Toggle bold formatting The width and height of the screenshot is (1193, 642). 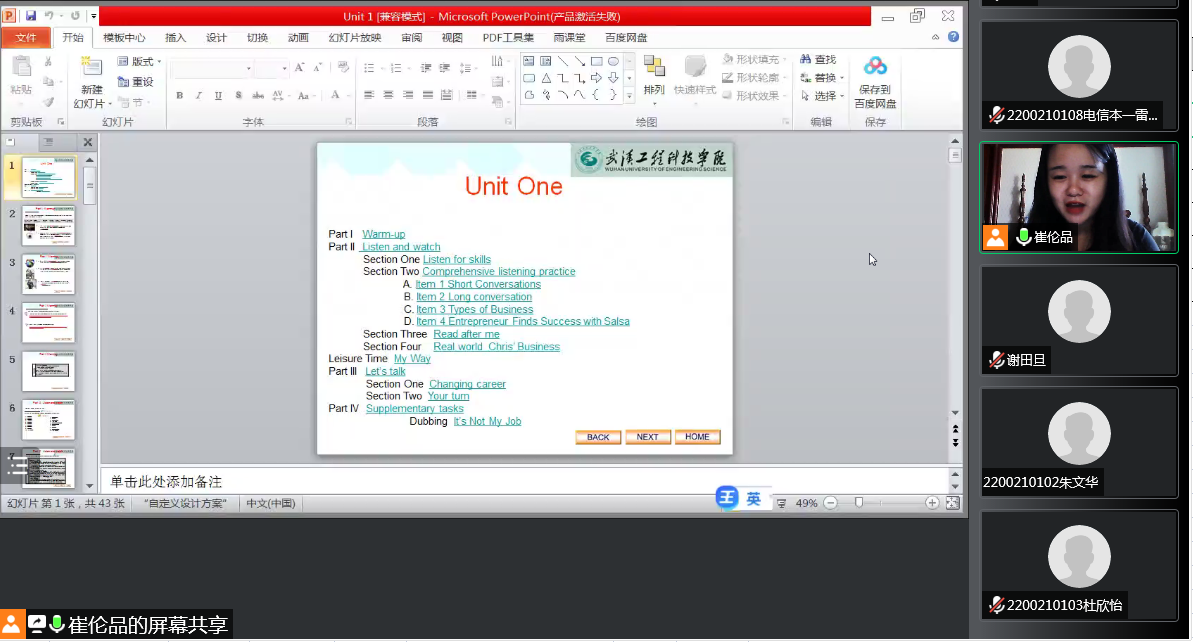click(179, 96)
